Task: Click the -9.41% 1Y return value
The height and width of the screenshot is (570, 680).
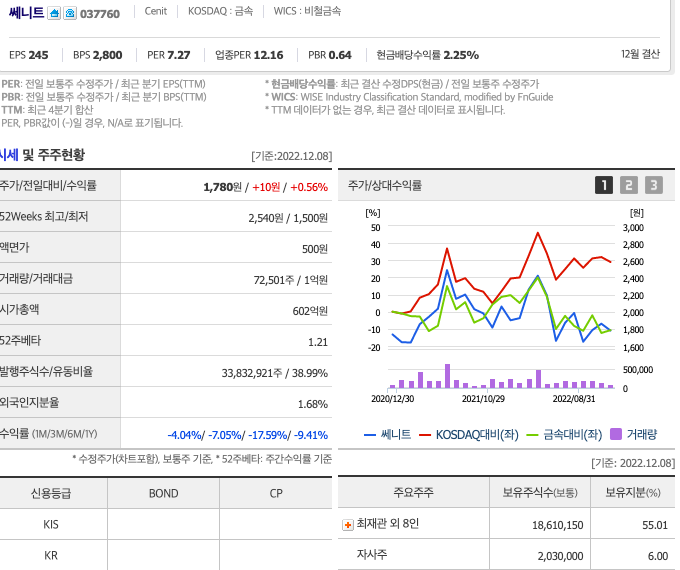Action: tap(311, 435)
